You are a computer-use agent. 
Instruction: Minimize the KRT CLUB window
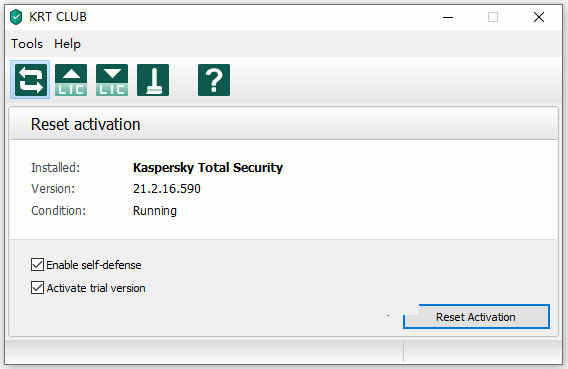(448, 17)
